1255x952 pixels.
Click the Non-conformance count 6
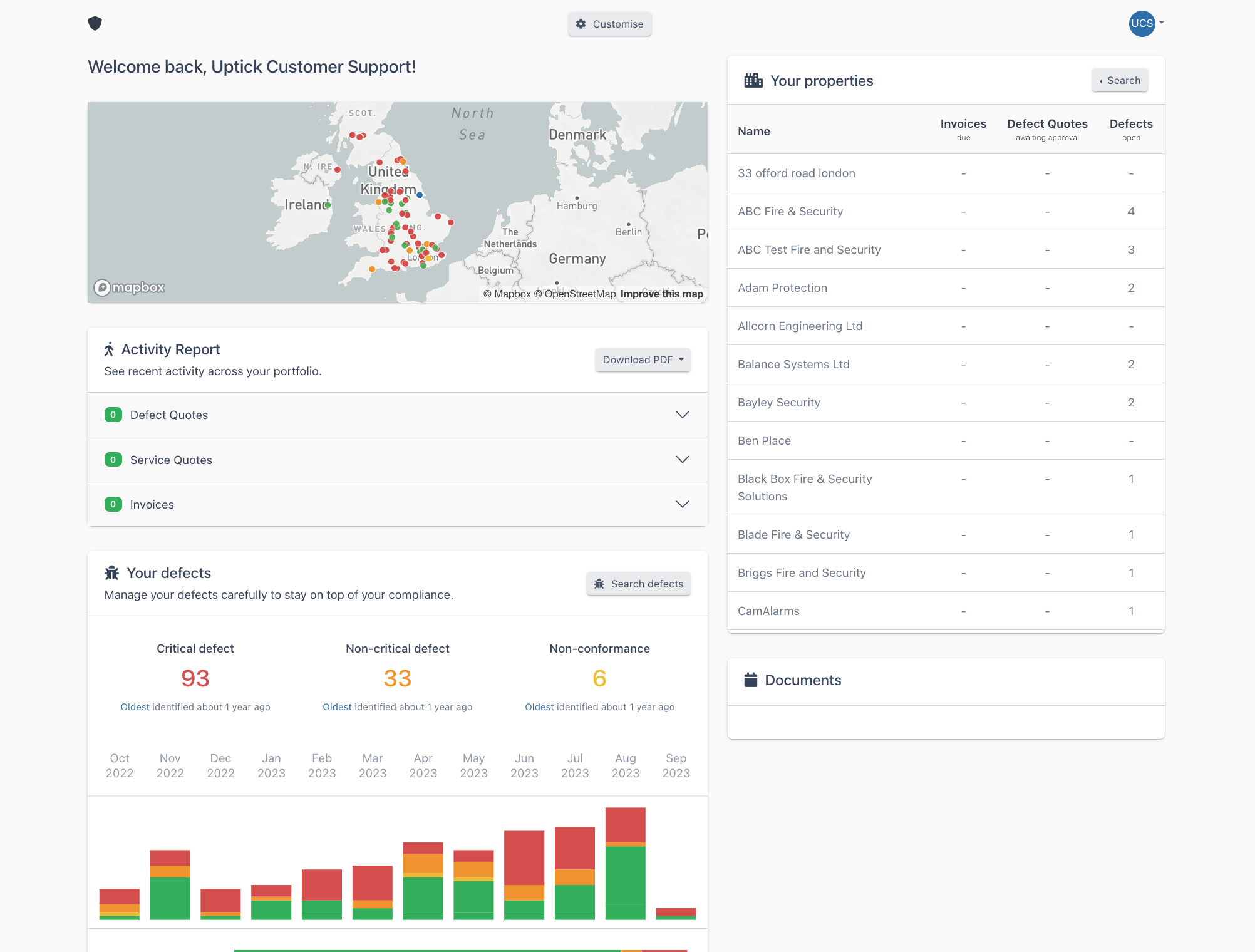pyautogui.click(x=599, y=678)
